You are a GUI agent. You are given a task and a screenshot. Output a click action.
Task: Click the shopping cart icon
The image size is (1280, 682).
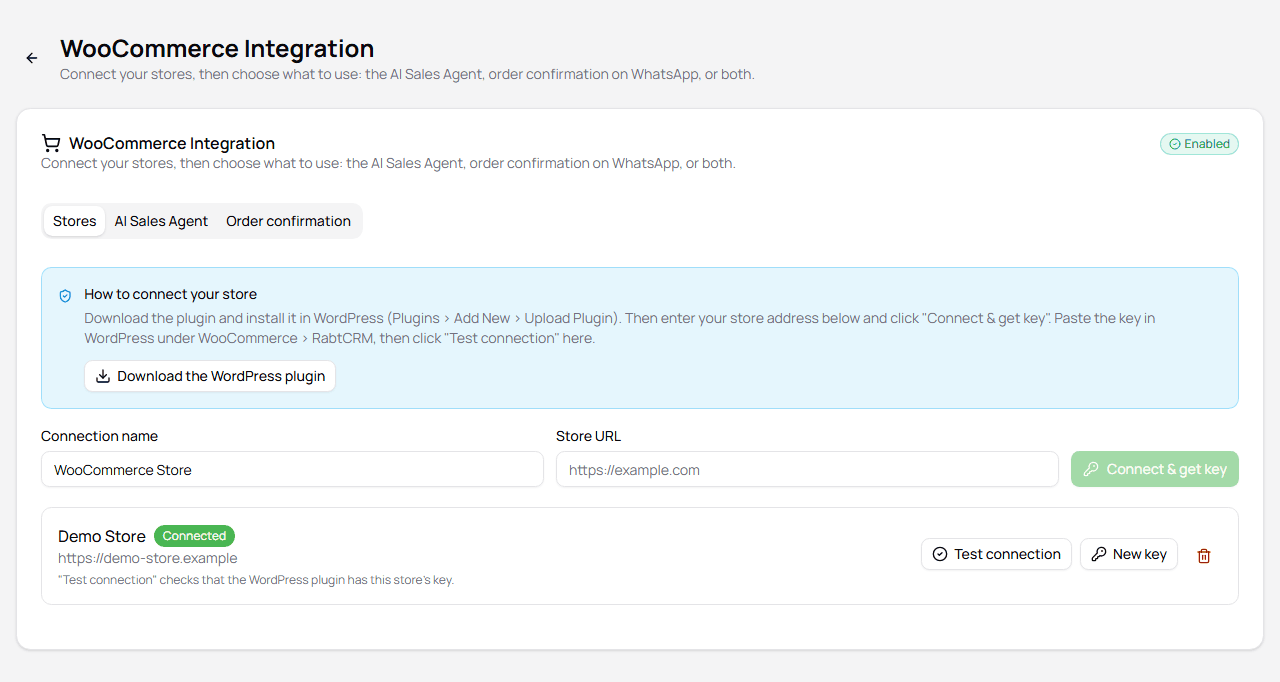coord(51,143)
